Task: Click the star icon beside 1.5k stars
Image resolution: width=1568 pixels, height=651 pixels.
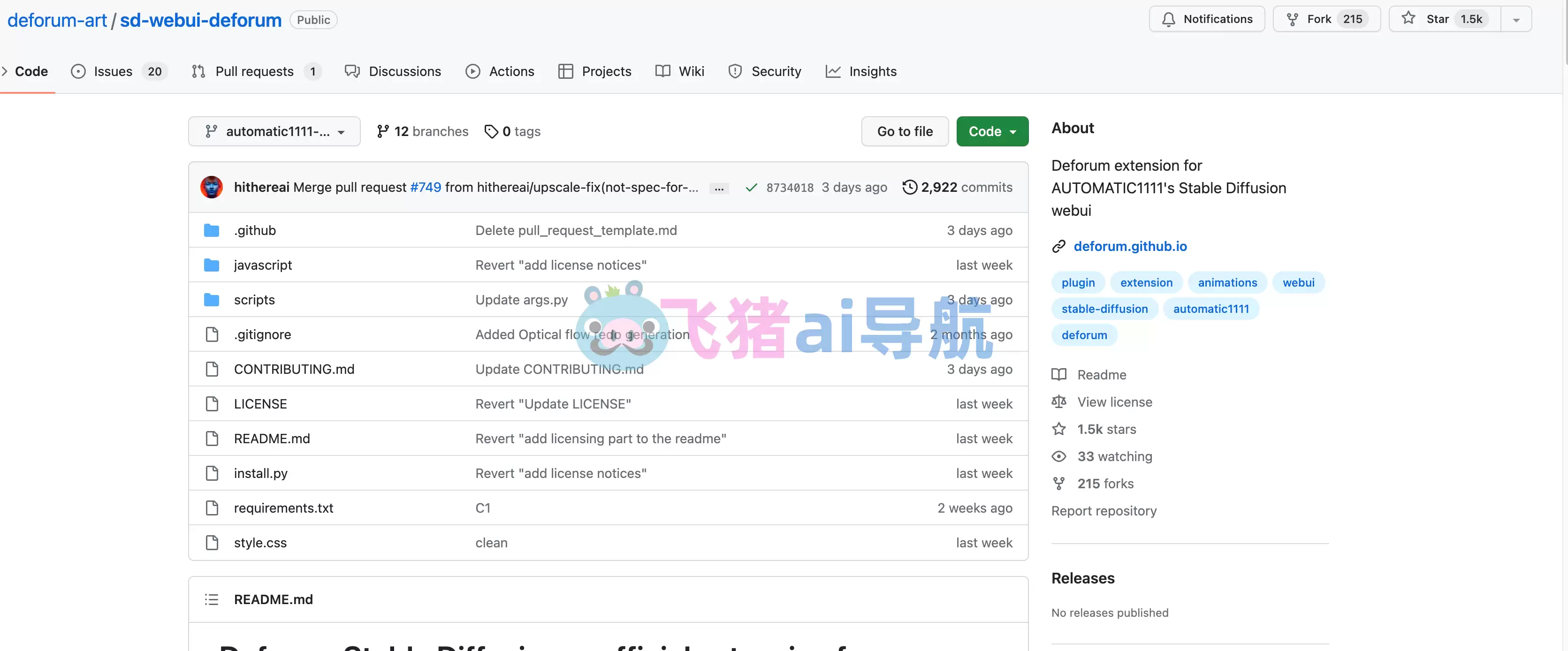Action: point(1058,429)
